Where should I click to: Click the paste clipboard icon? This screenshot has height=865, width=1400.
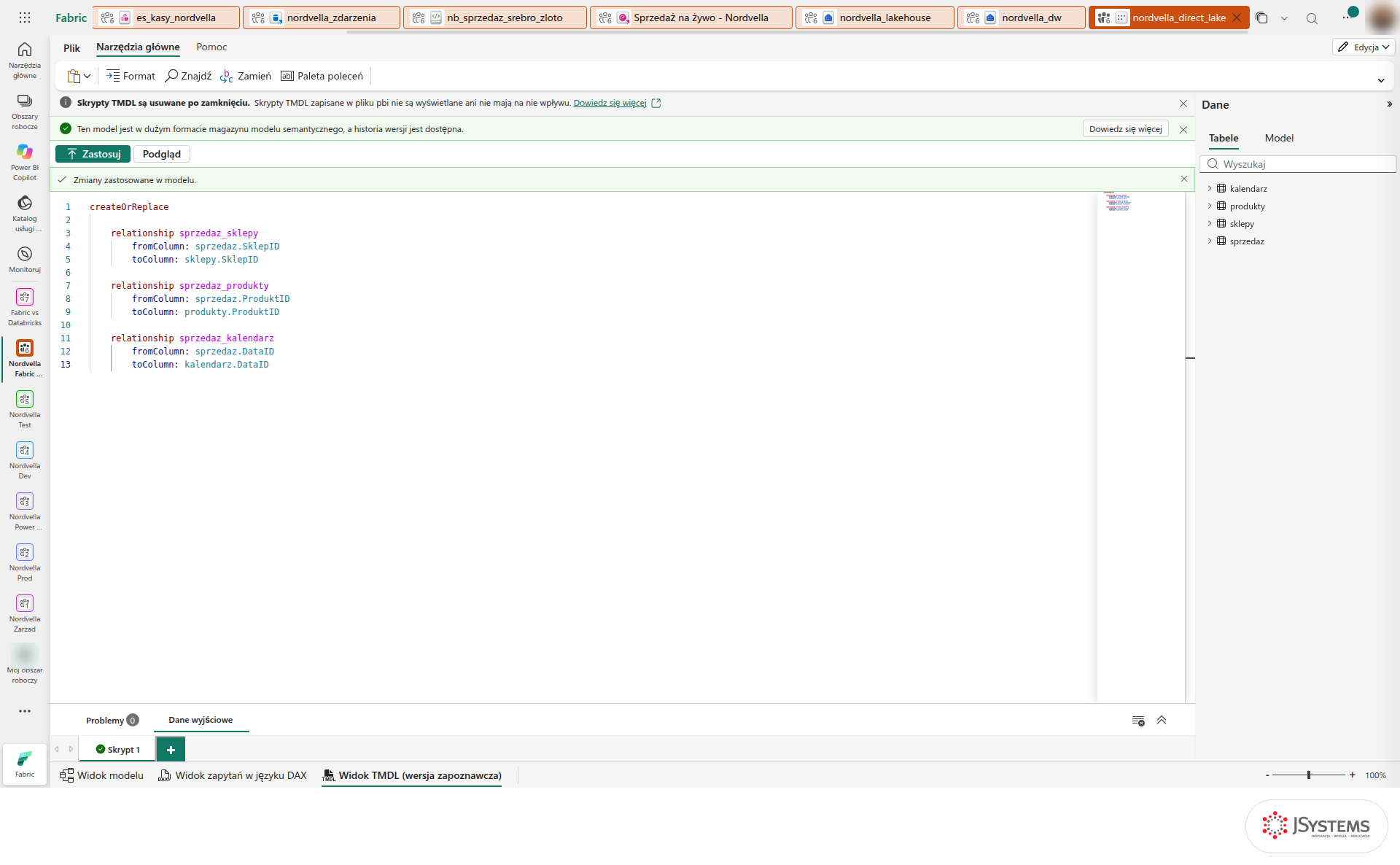tap(74, 76)
